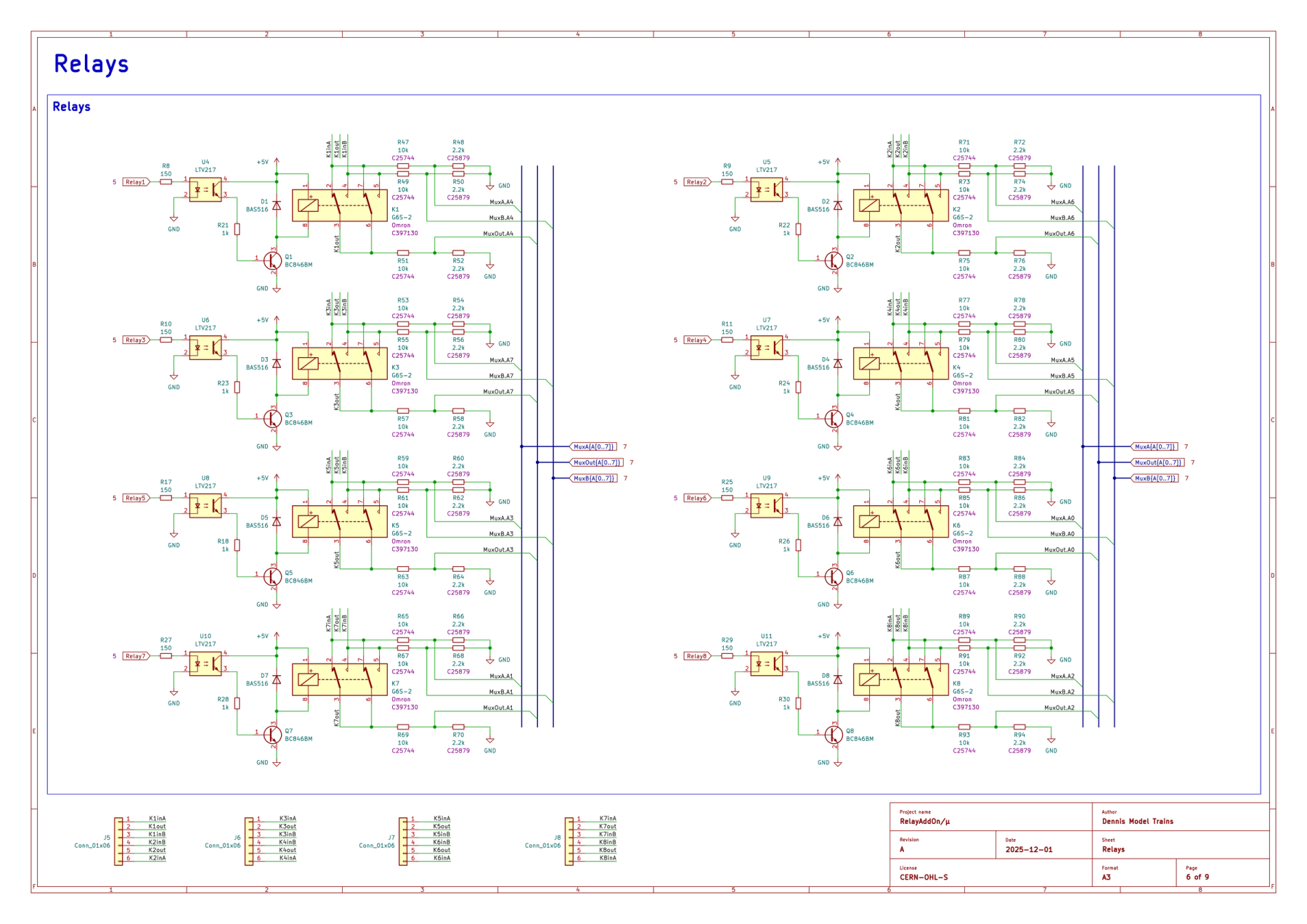Screen dimensions: 1307x924
Task: Select the U11 LTV217 optocoupler symbol
Action: click(x=767, y=663)
